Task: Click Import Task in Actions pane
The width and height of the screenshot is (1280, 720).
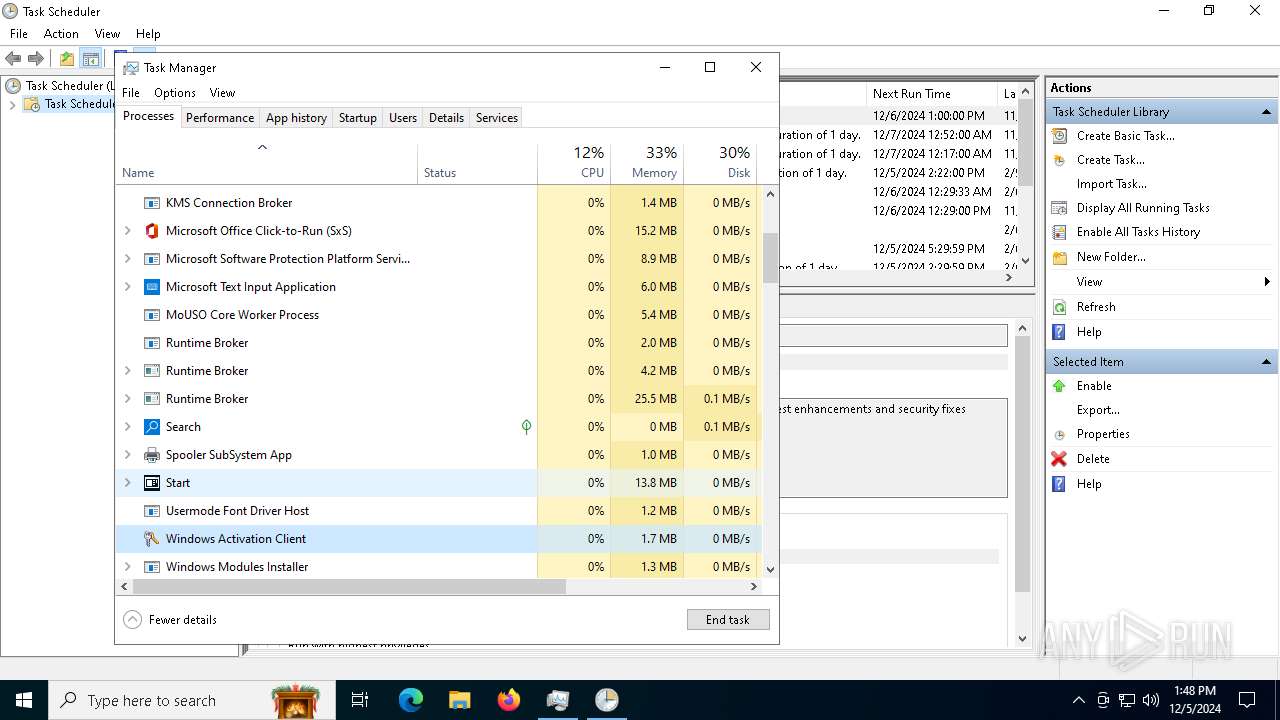Action: coord(1111,184)
